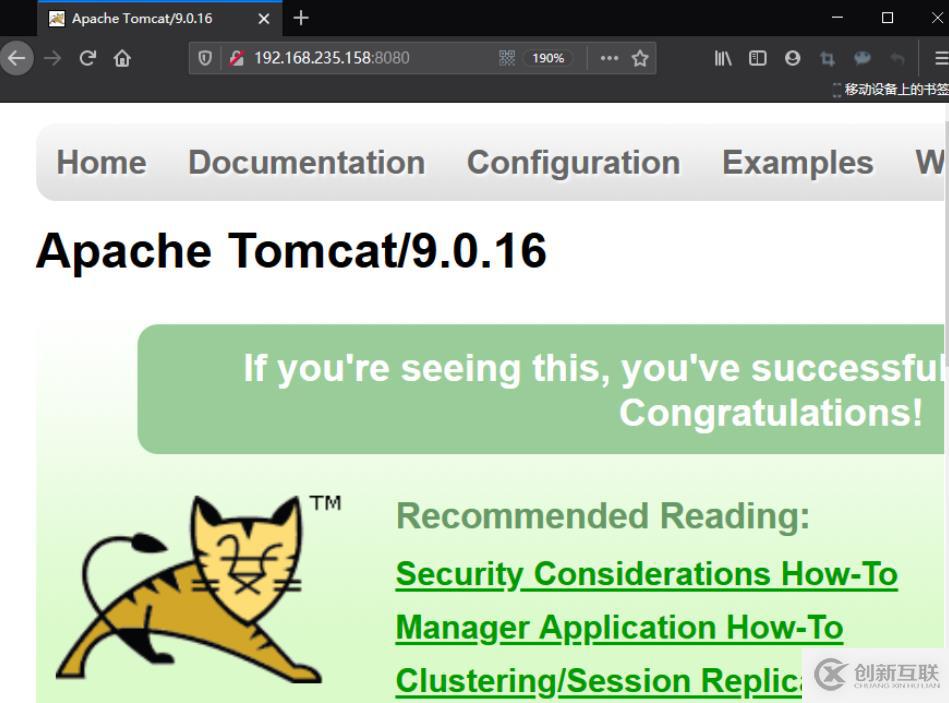Open the Firefox hamburger menu
The height and width of the screenshot is (703, 949).
pos(941,58)
